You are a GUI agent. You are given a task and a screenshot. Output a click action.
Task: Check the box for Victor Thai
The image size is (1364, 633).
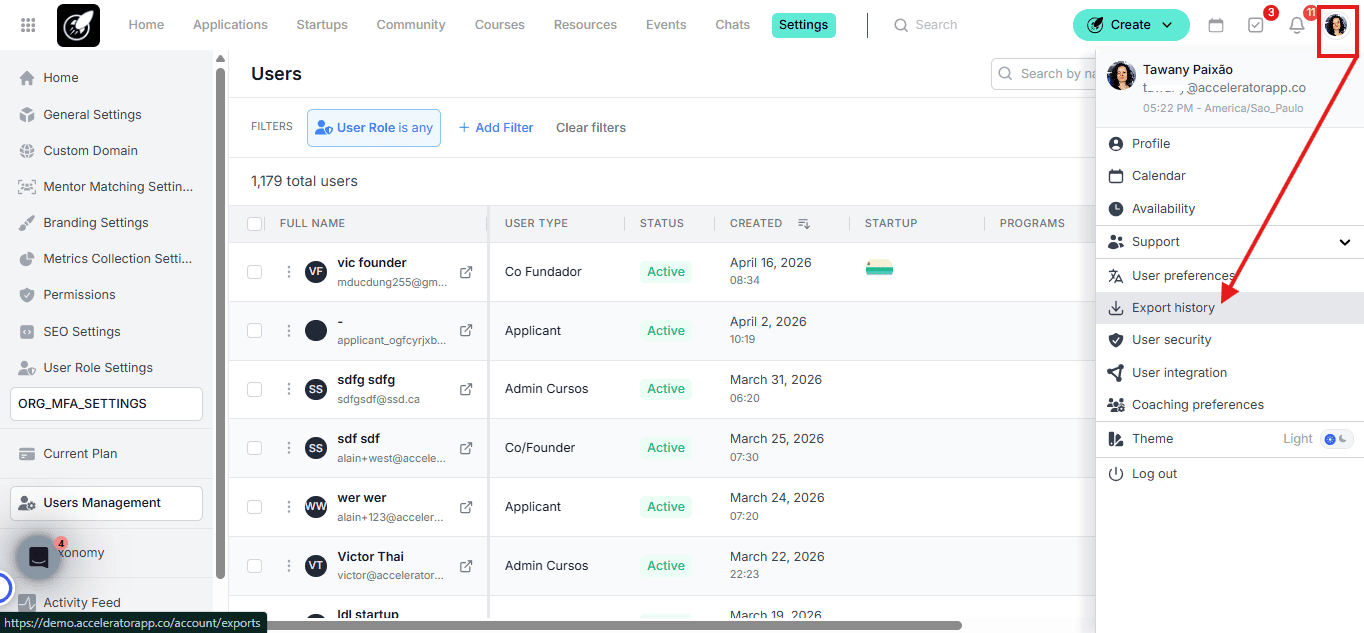point(255,565)
